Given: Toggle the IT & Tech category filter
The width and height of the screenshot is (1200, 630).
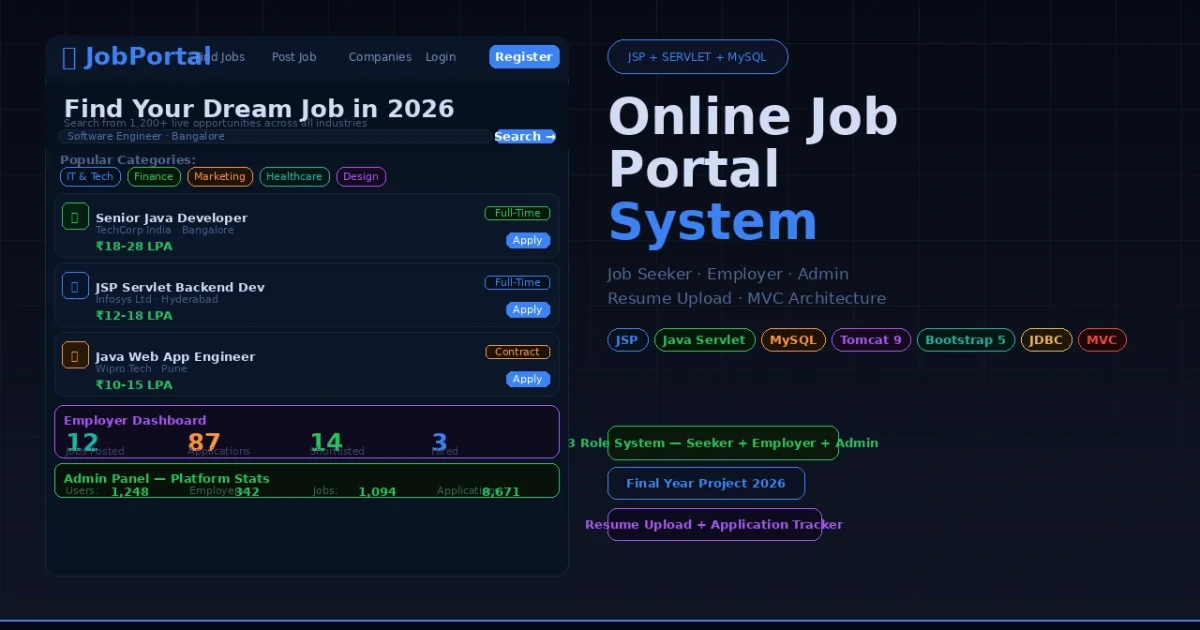Looking at the screenshot, I should click(x=89, y=176).
